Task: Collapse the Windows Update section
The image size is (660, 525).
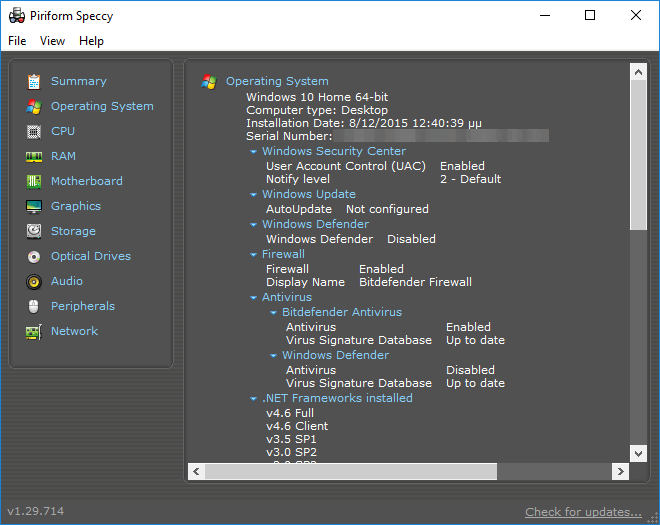Action: tap(253, 195)
